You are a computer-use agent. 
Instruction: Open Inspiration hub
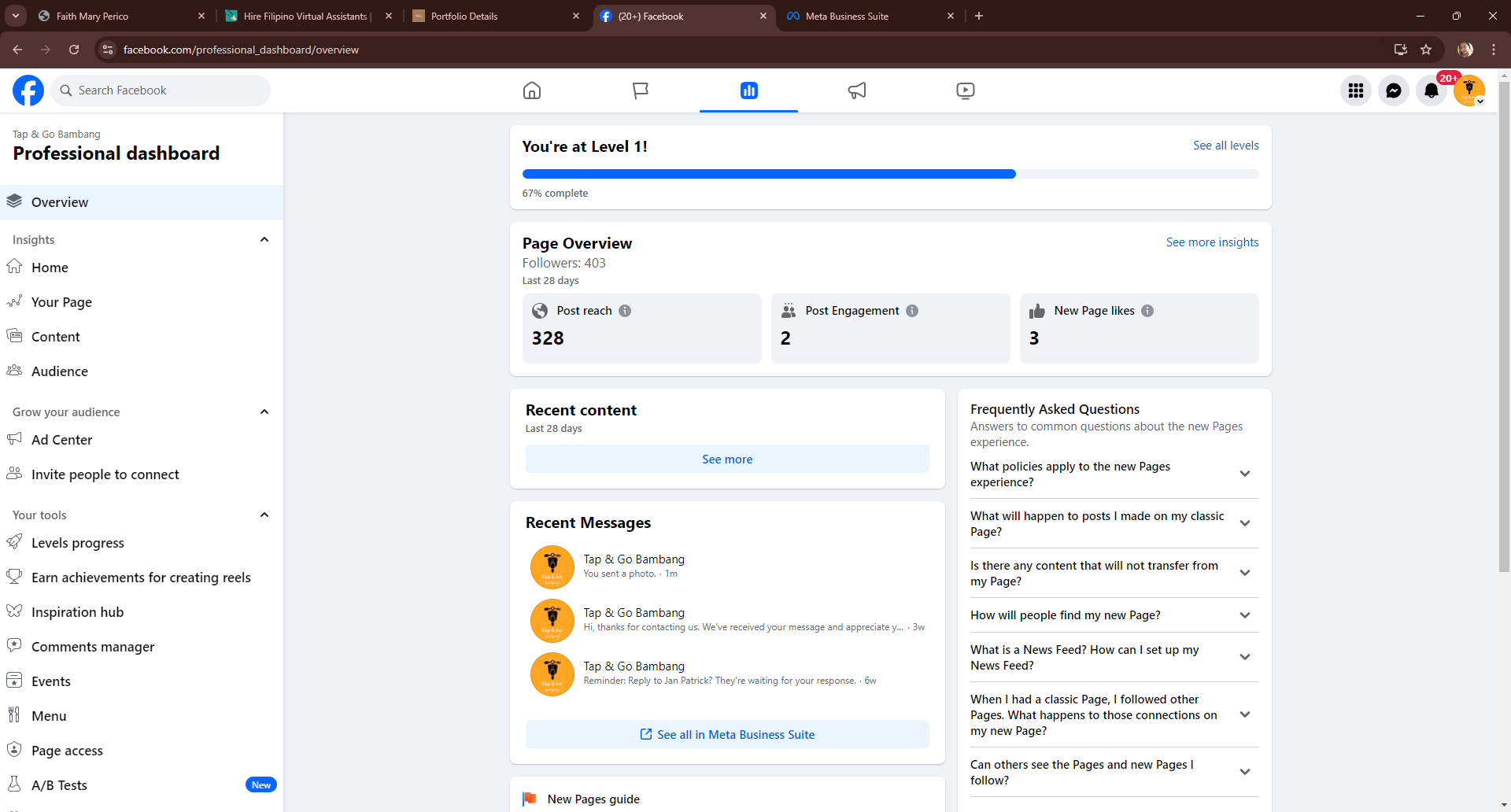[142, 612]
